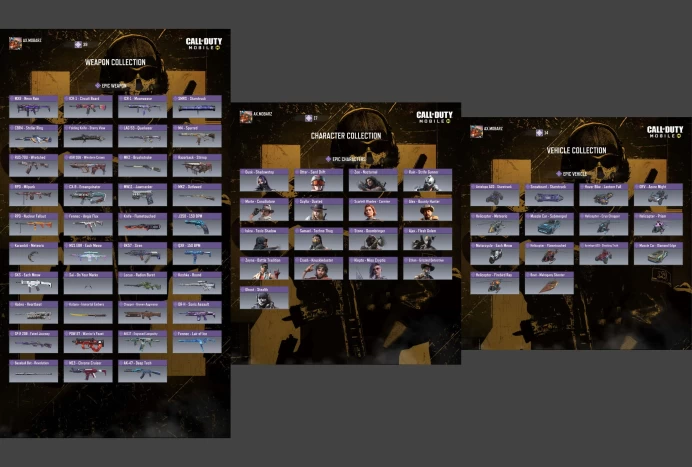Viewport: 692px width, 467px height.
Task: Click the Epic Characters diamond icon
Action: pyautogui.click(x=328, y=159)
